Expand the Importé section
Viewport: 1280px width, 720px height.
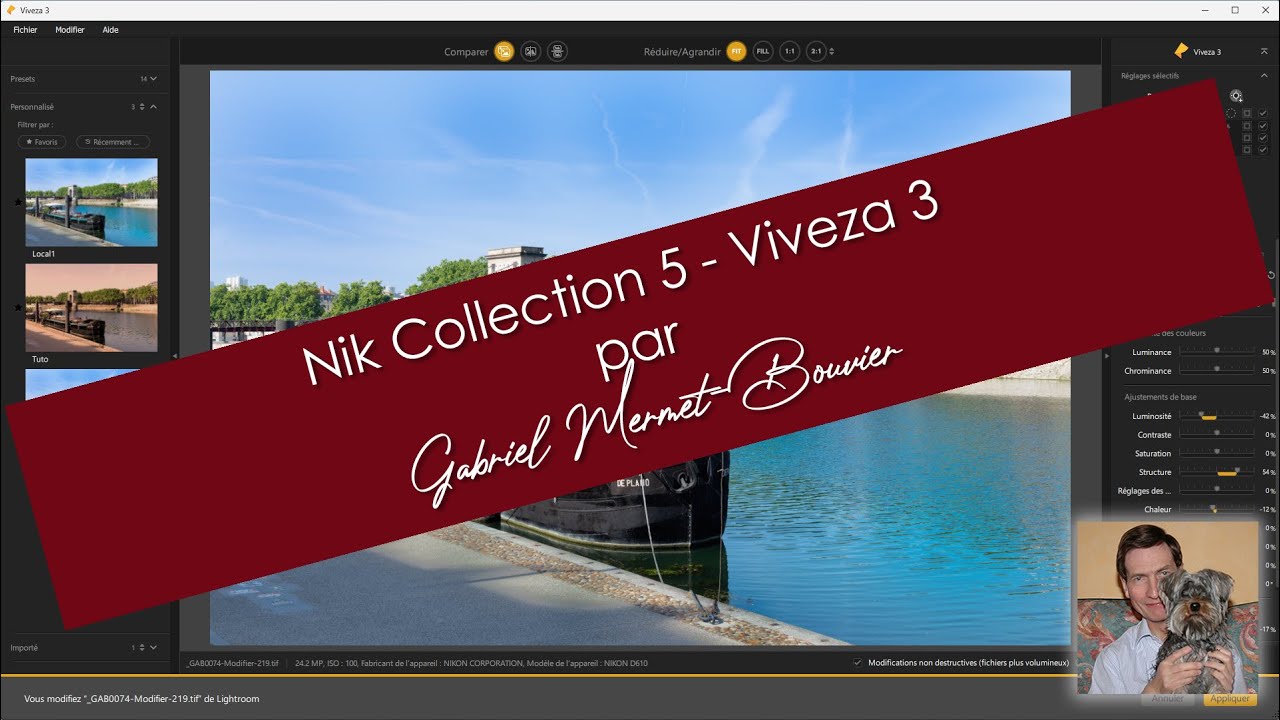click(153, 647)
